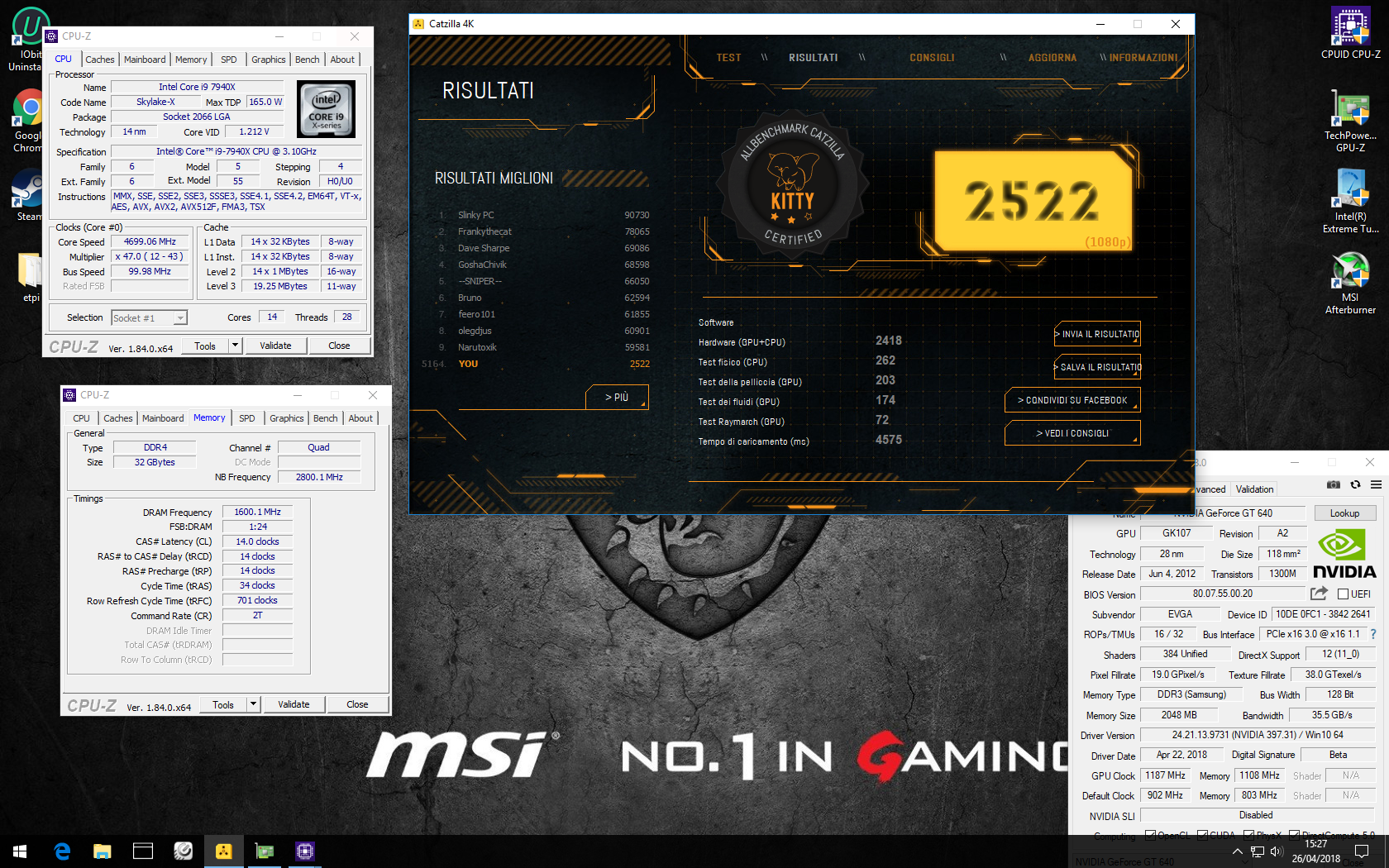Viewport: 1389px width, 868px height.
Task: Click CONDIVIDI SU FACEBOOK button
Action: point(1073,400)
